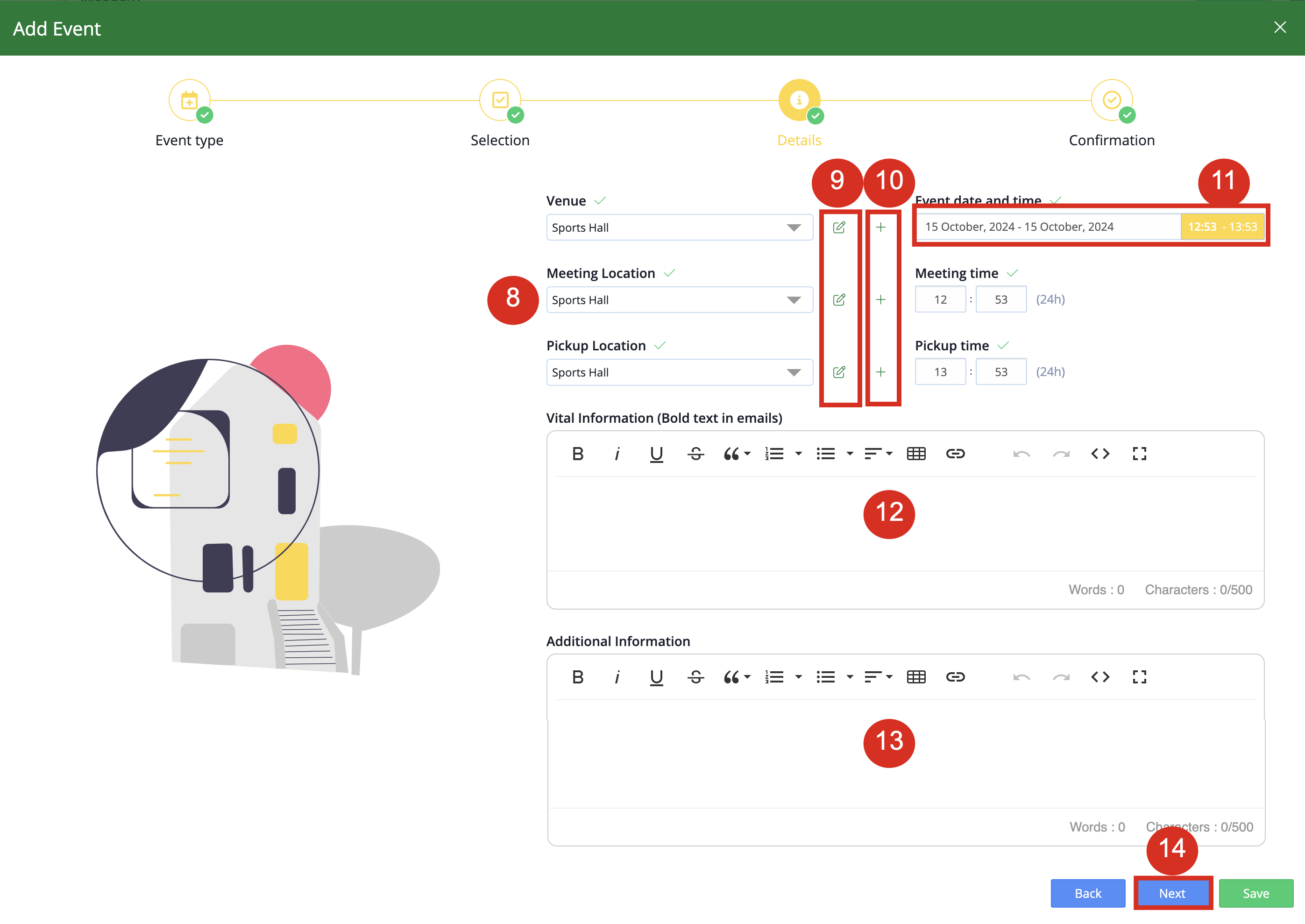
Task: Open the Venue dropdown
Action: tap(679, 227)
